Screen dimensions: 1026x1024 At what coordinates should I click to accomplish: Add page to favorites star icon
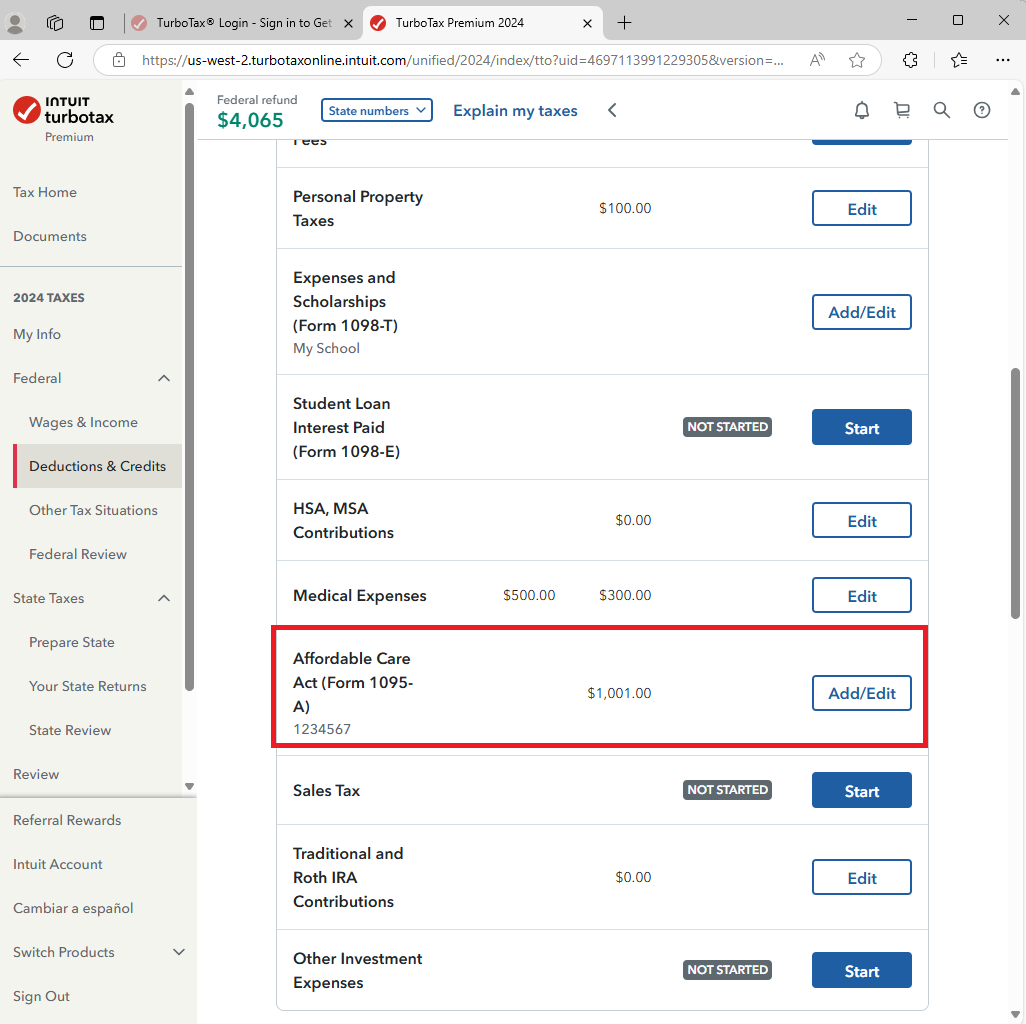click(857, 60)
